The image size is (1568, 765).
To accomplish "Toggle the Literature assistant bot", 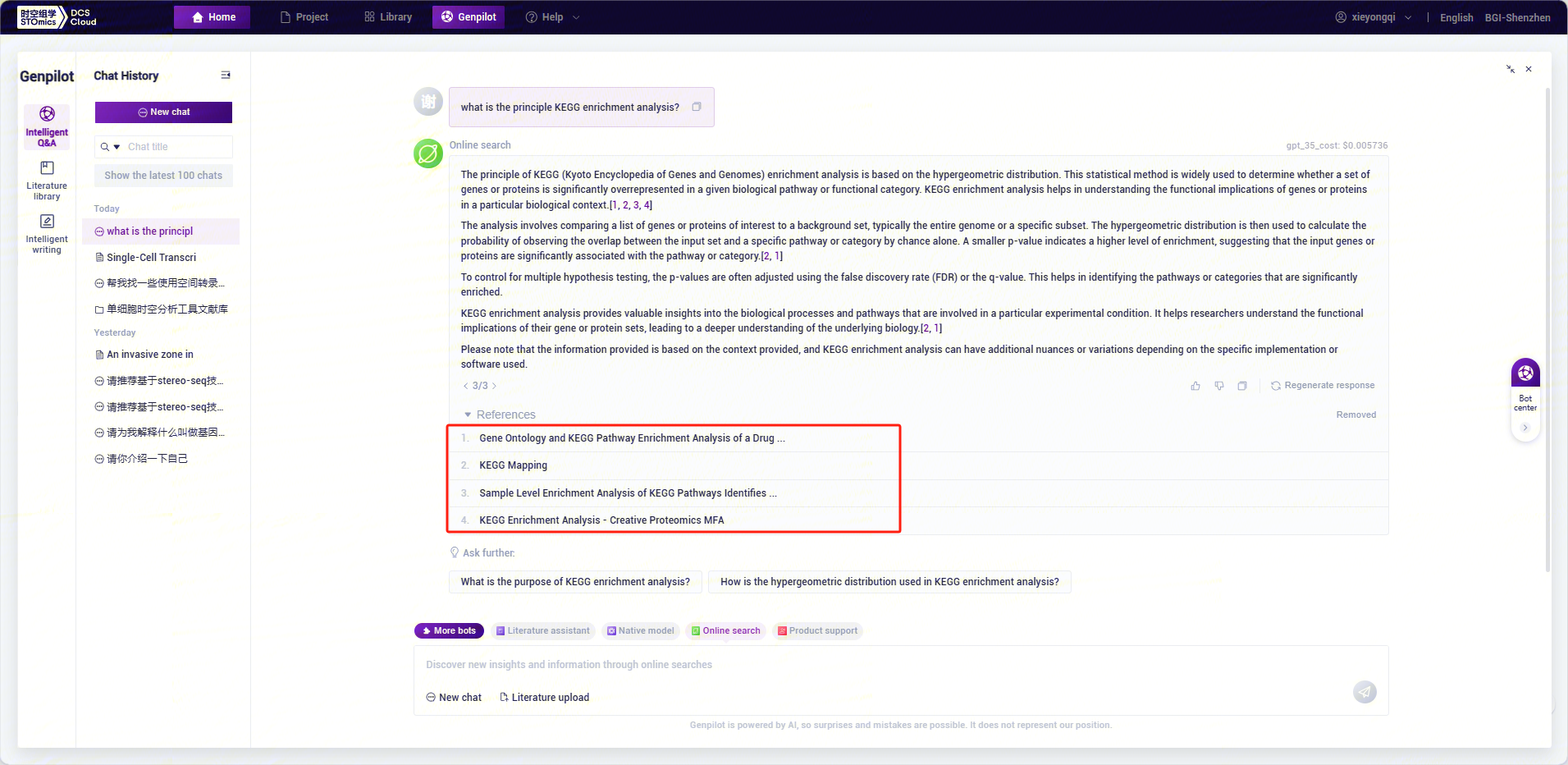I will [x=542, y=630].
